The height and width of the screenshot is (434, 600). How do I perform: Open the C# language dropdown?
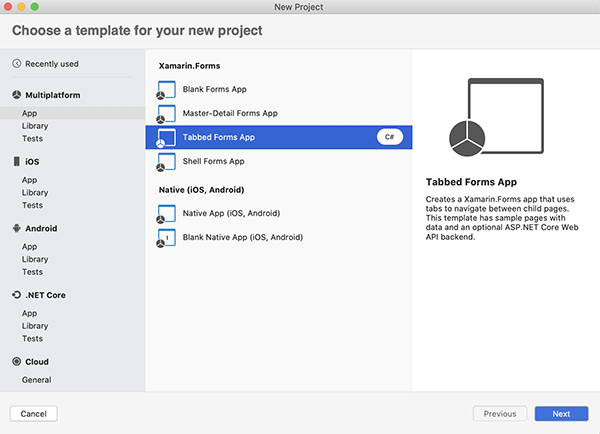pyautogui.click(x=390, y=137)
